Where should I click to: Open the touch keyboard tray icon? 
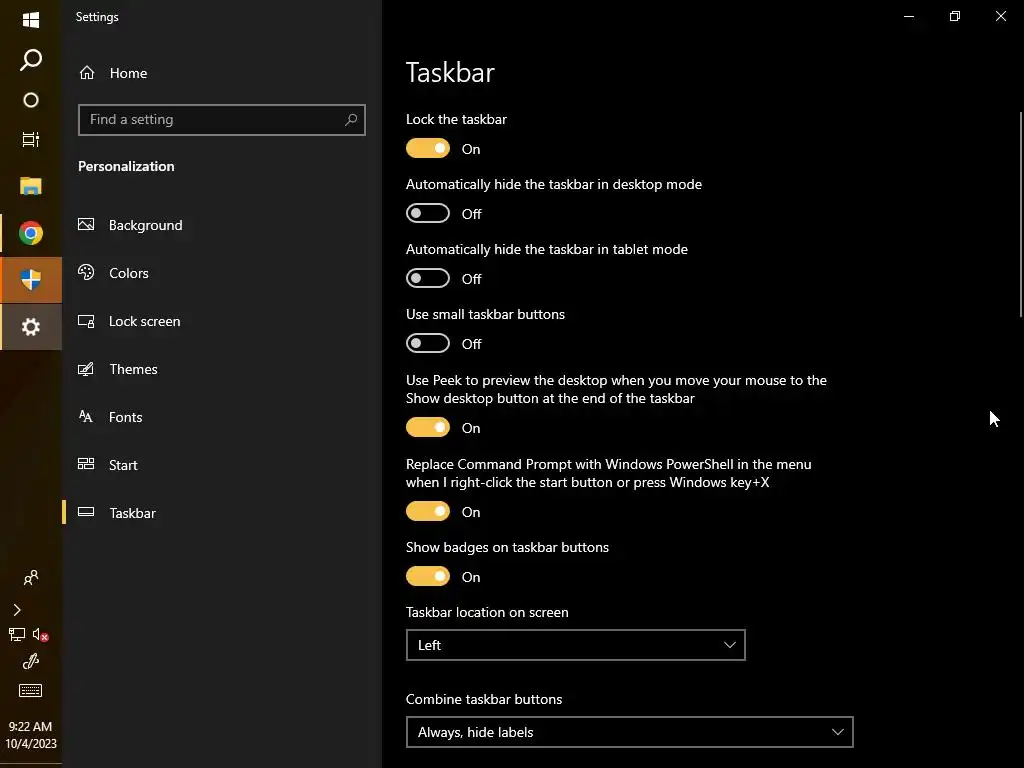click(30, 690)
